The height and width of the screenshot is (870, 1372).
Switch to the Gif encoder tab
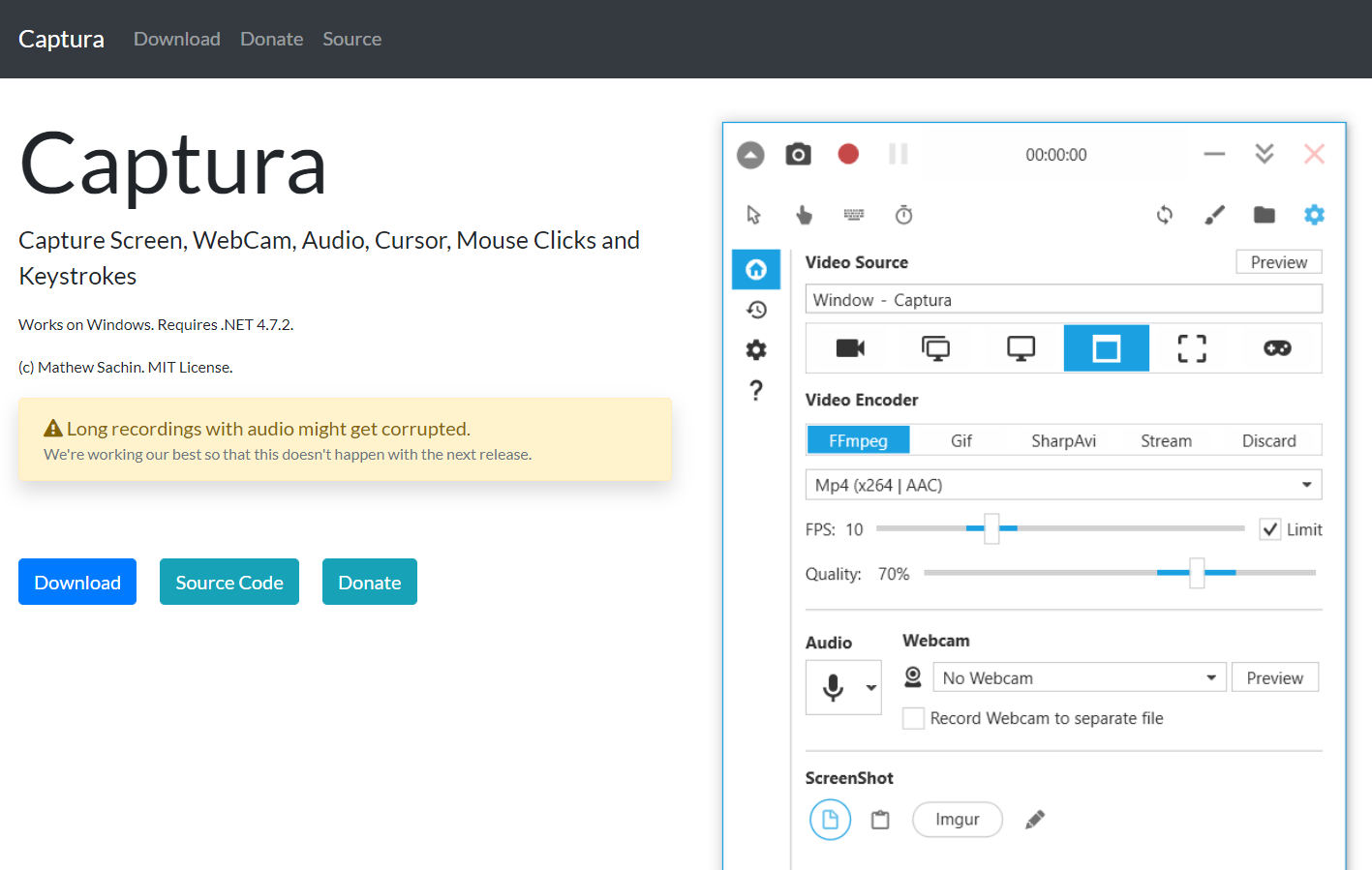(960, 441)
